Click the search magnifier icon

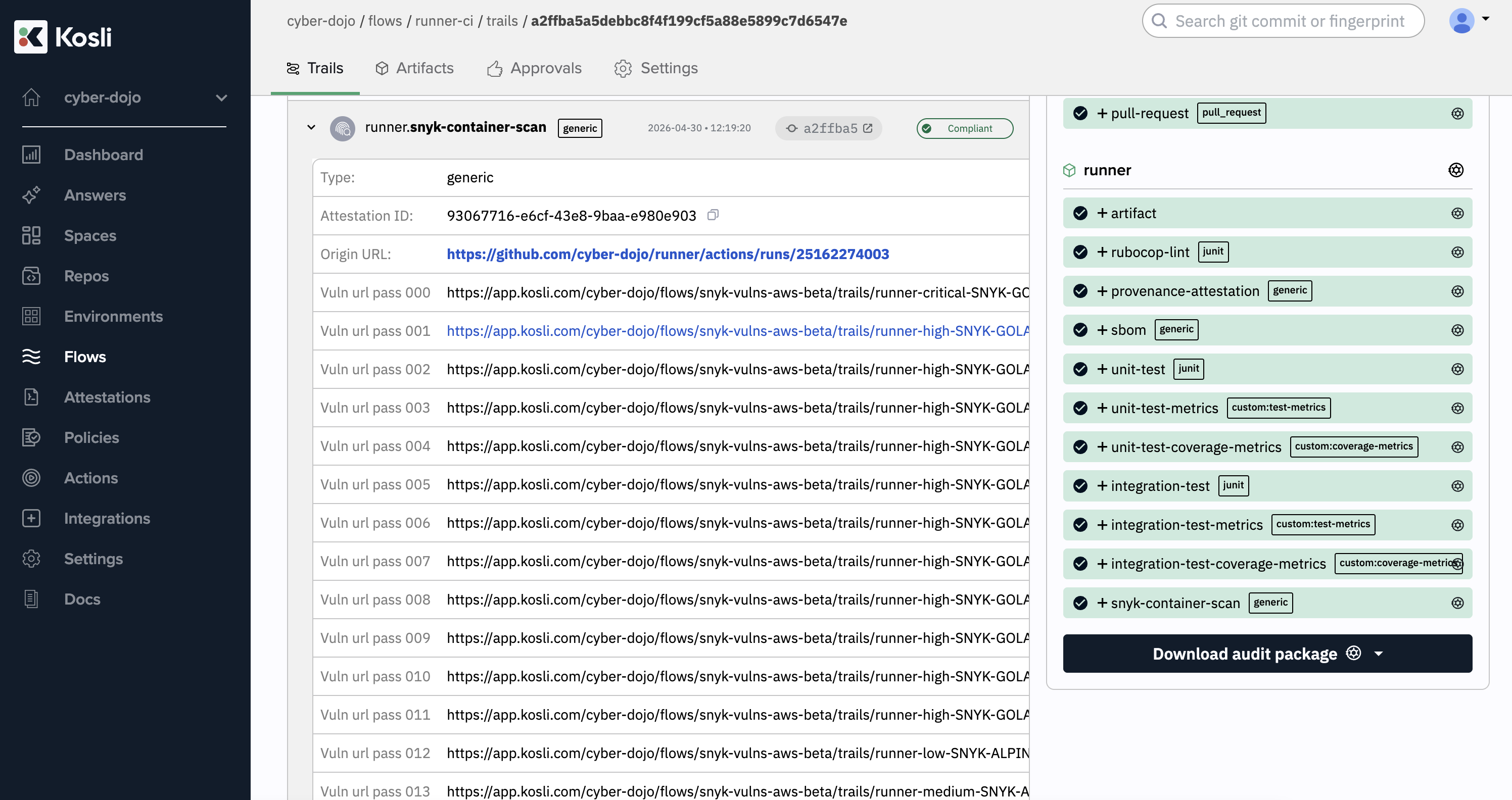pos(1159,21)
